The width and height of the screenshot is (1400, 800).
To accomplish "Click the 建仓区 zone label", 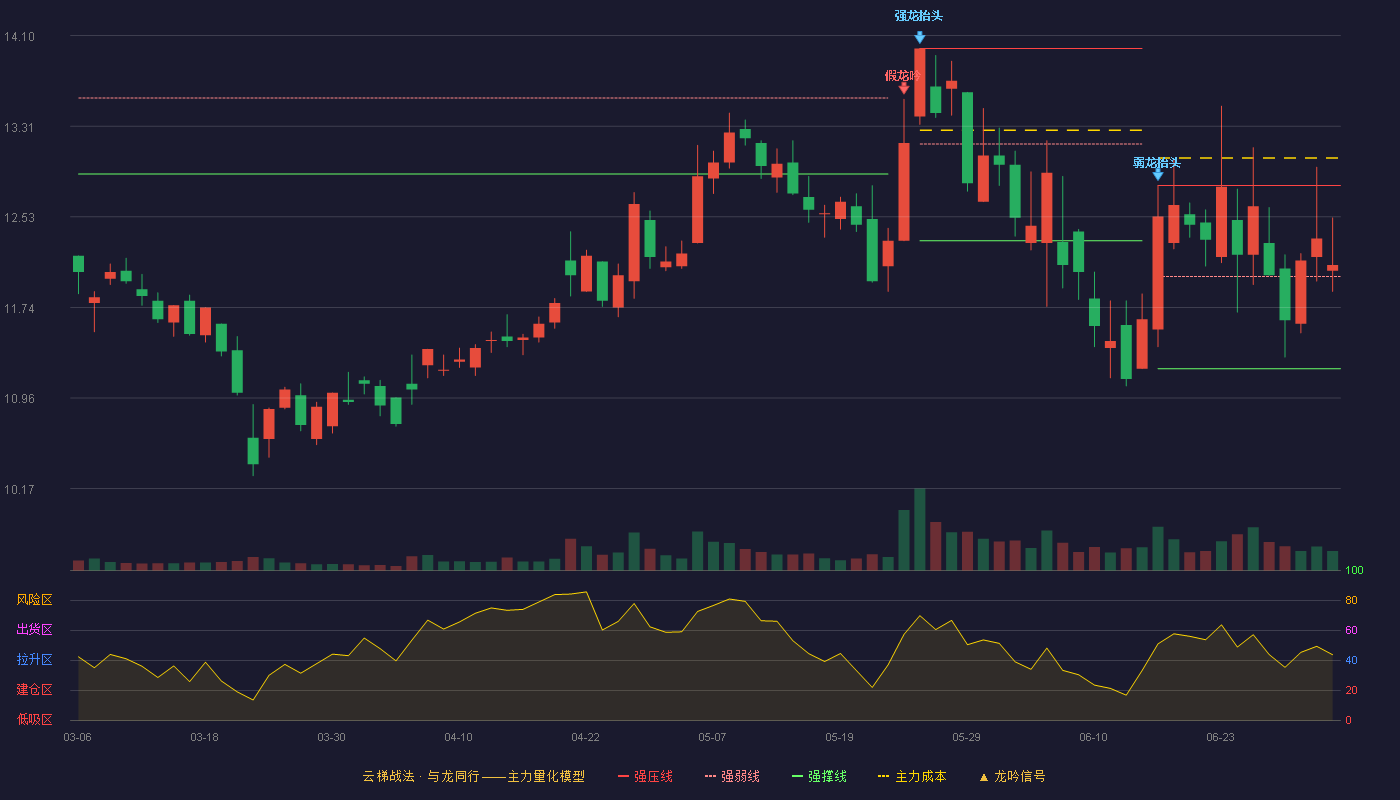I will [34, 690].
